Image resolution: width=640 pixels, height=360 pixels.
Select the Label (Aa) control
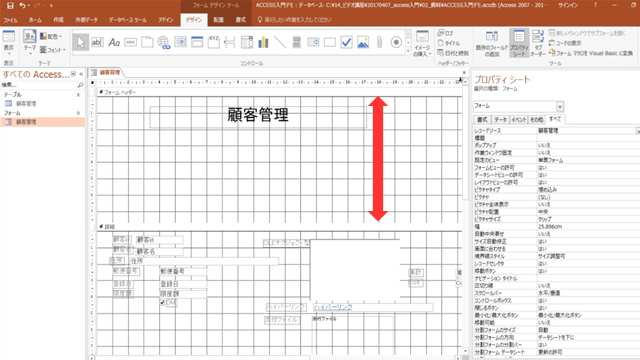coord(114,42)
